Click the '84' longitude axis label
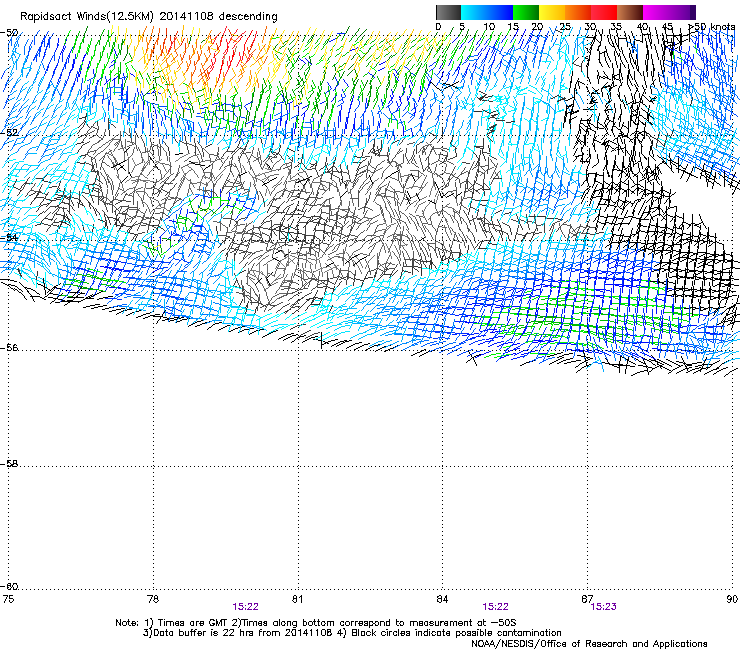Screen dimensions: 740x650 (442, 599)
